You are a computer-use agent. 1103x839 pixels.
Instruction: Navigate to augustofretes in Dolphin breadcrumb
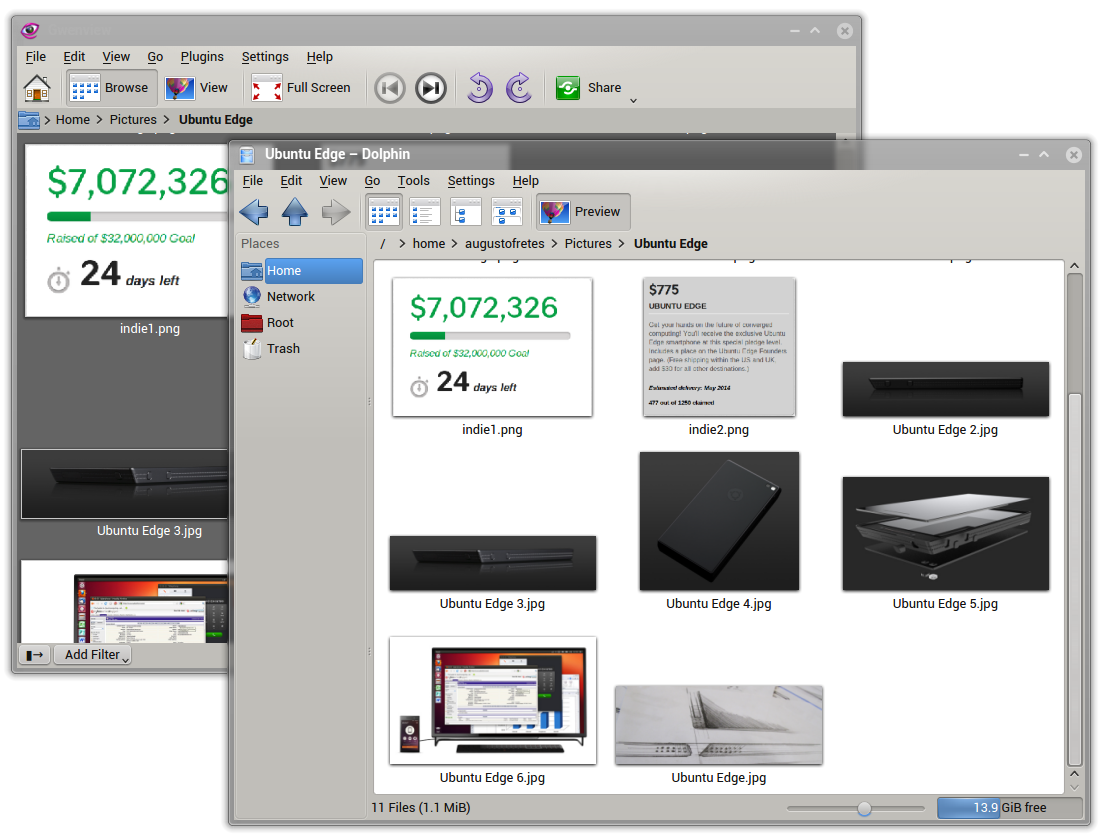(504, 244)
